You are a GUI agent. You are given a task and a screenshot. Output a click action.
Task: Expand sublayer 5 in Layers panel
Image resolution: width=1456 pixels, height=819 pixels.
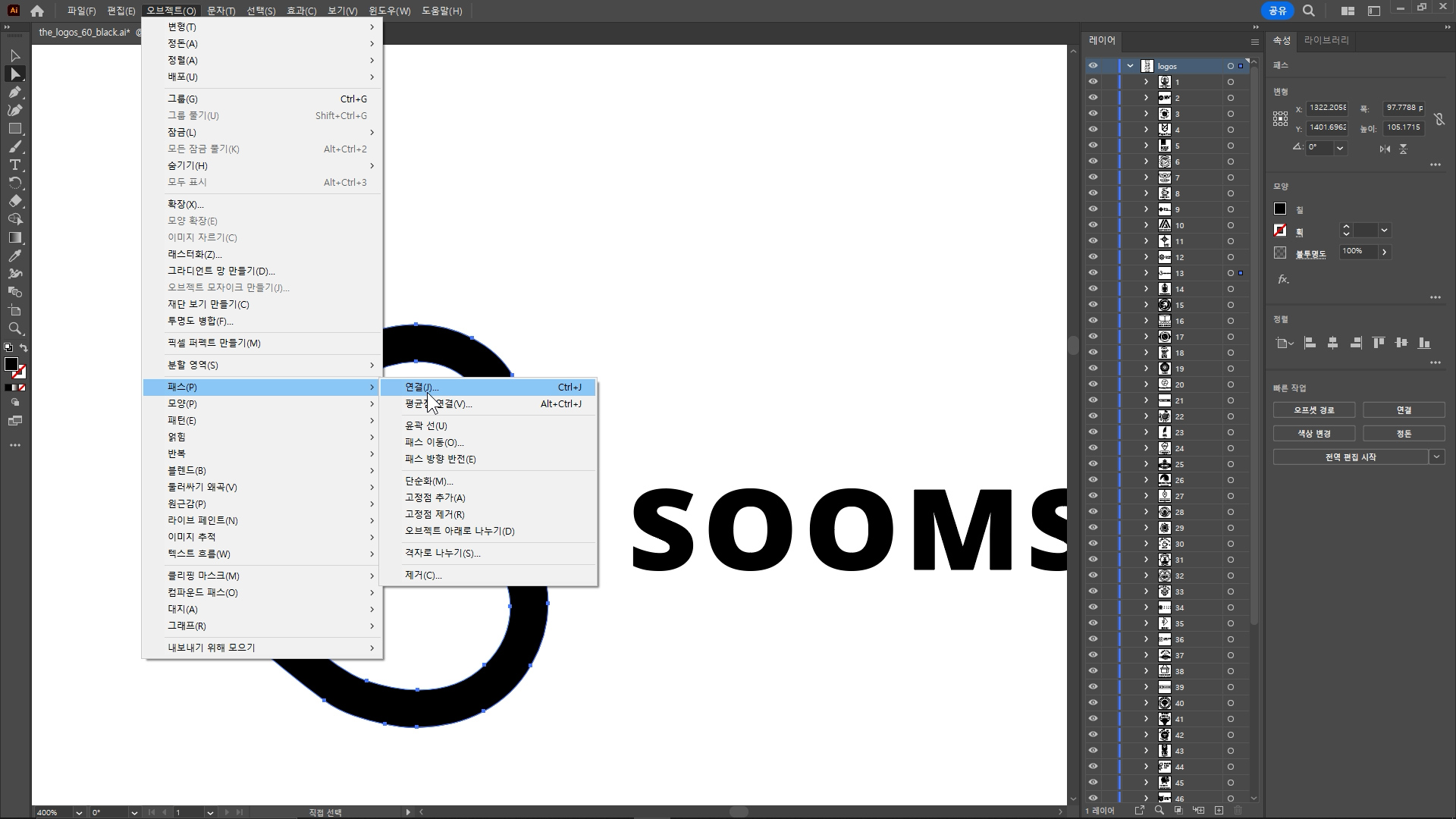point(1147,146)
